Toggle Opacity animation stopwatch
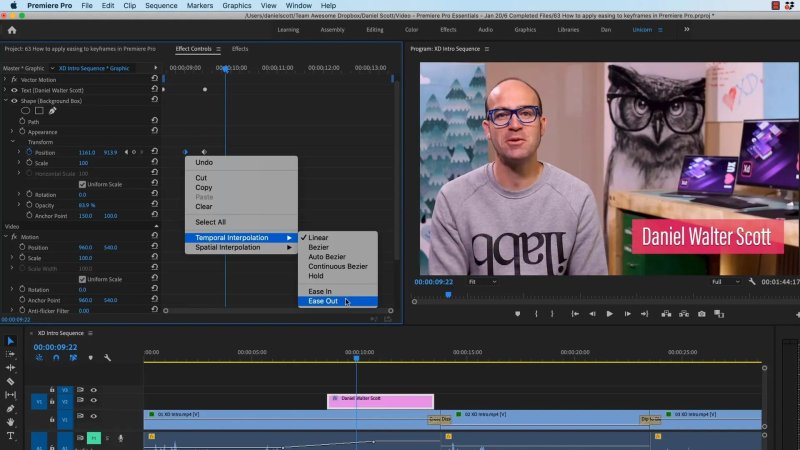The height and width of the screenshot is (450, 800). pos(29,205)
